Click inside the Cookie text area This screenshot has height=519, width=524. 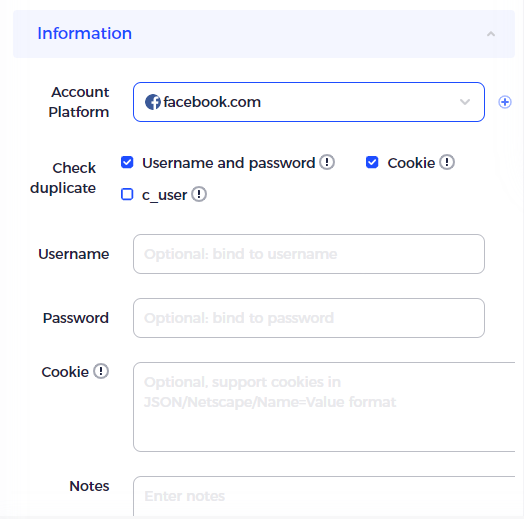click(324, 407)
